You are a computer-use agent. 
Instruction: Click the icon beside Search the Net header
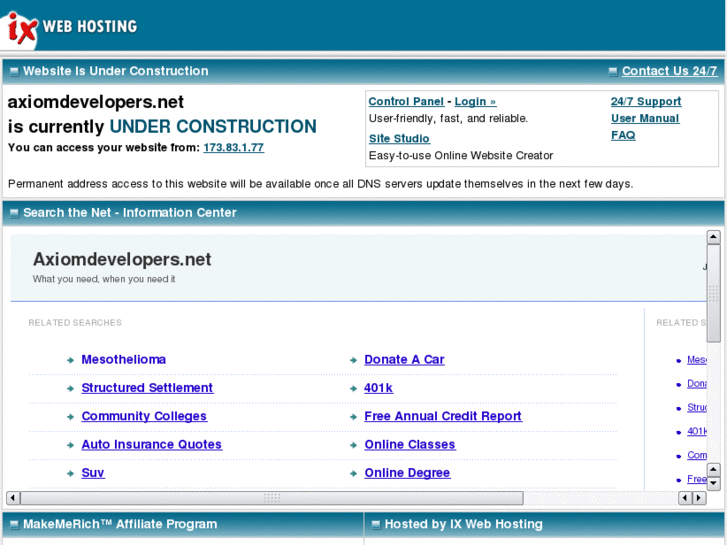(14, 213)
